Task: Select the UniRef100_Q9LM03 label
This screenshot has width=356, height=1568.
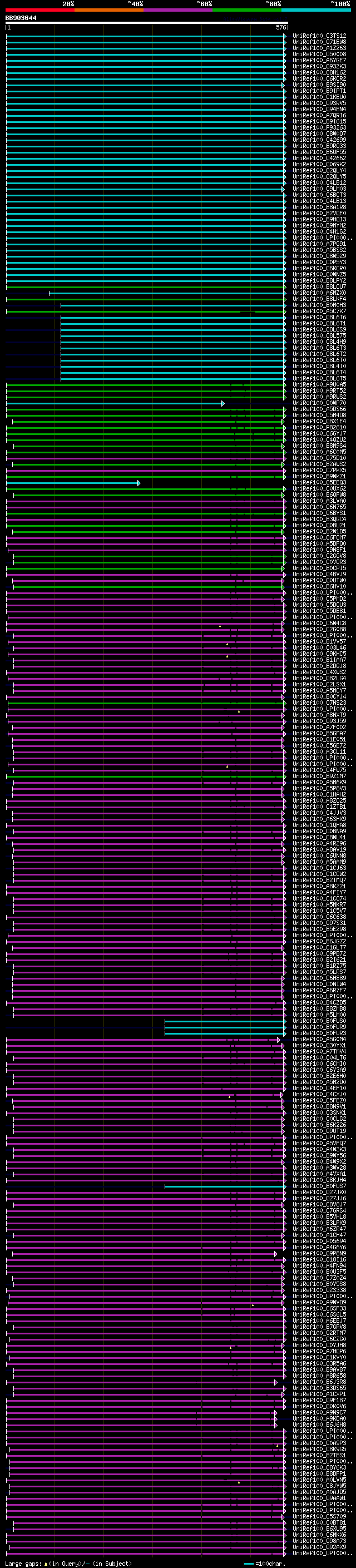Action: tap(319, 189)
